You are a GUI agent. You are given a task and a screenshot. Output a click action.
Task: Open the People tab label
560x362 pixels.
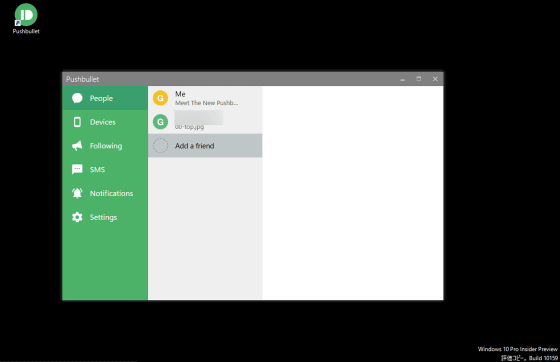point(101,98)
